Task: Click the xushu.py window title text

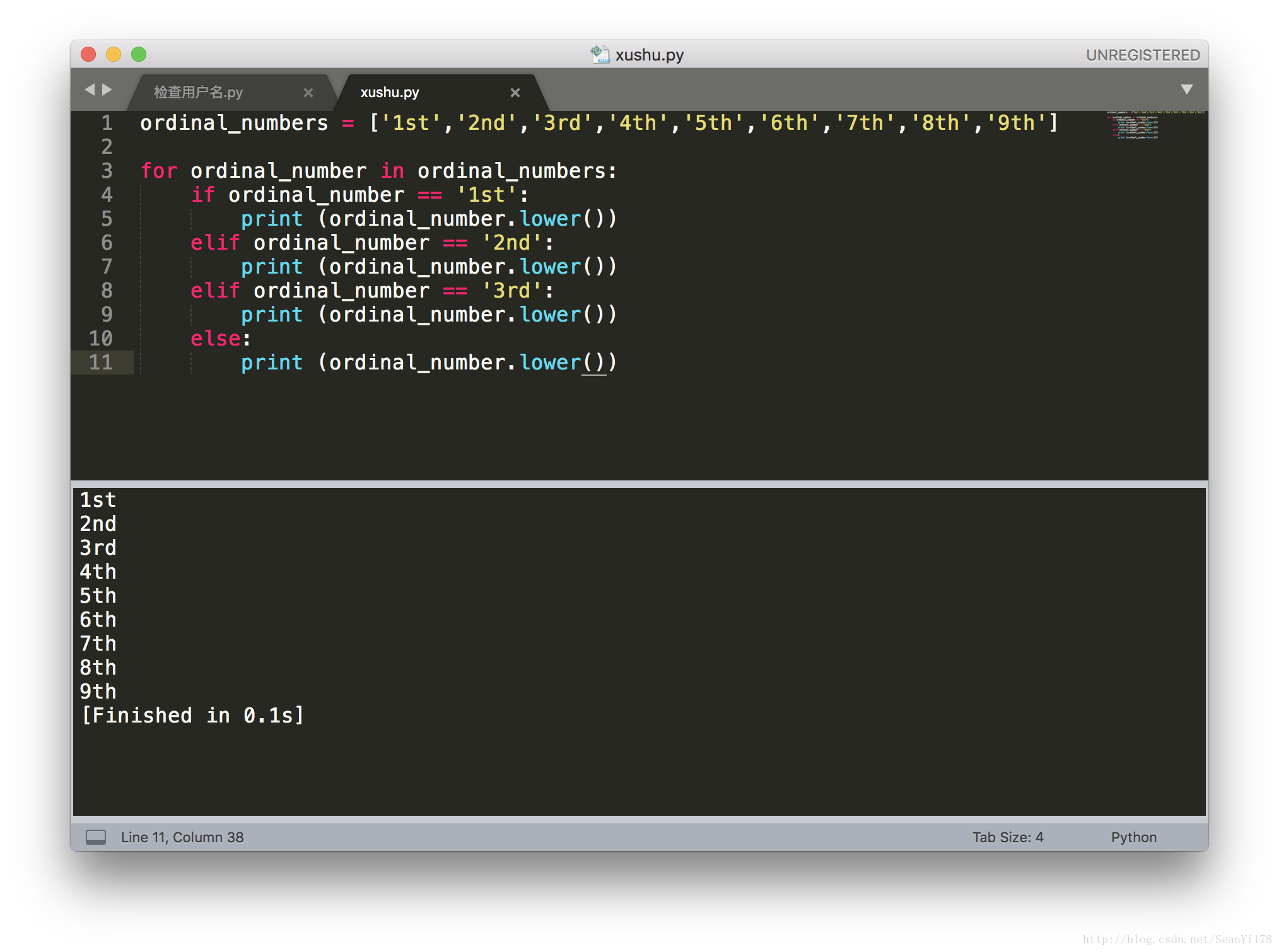Action: point(650,55)
